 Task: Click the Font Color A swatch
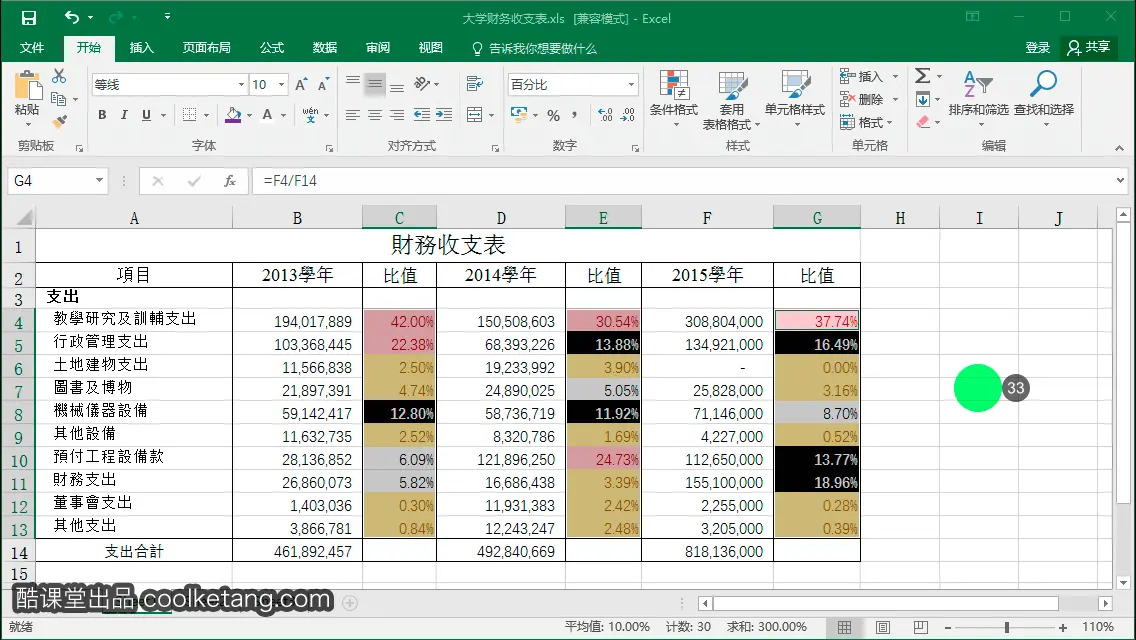(267, 115)
